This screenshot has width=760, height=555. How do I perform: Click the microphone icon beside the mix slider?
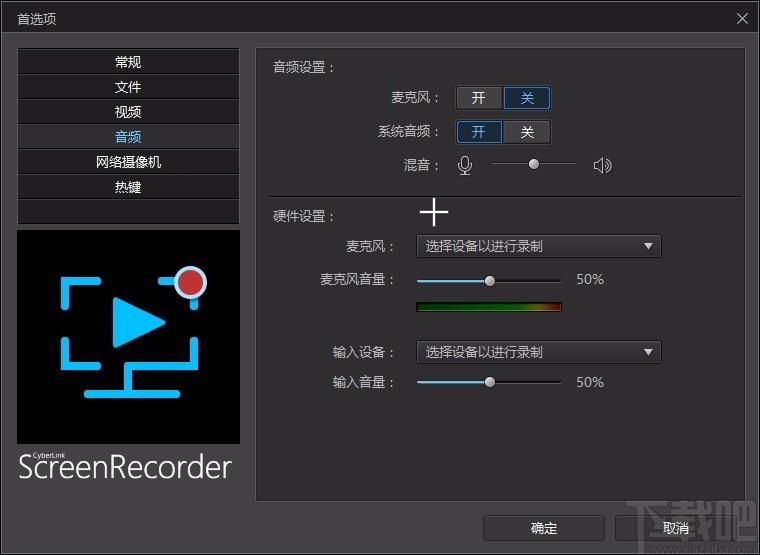click(x=464, y=165)
